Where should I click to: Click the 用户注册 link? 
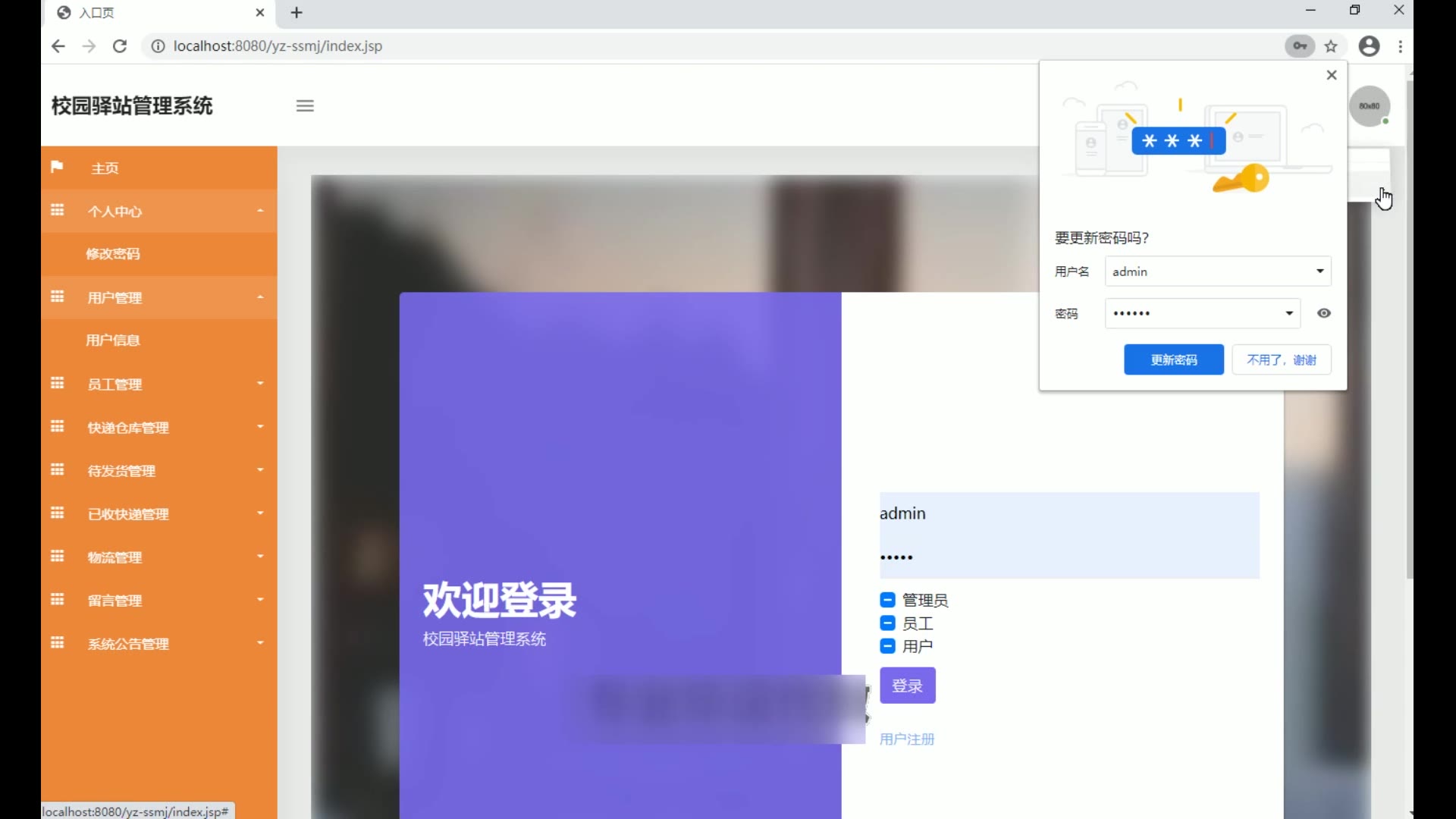click(x=907, y=739)
